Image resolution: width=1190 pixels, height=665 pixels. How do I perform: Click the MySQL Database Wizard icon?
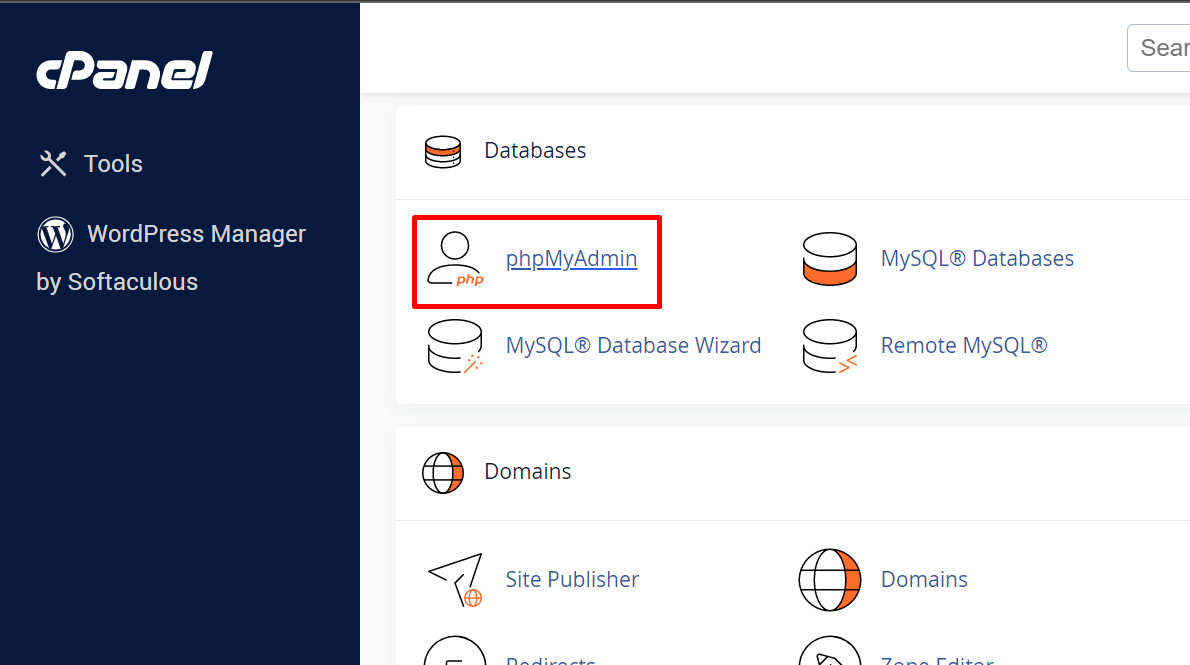point(455,346)
